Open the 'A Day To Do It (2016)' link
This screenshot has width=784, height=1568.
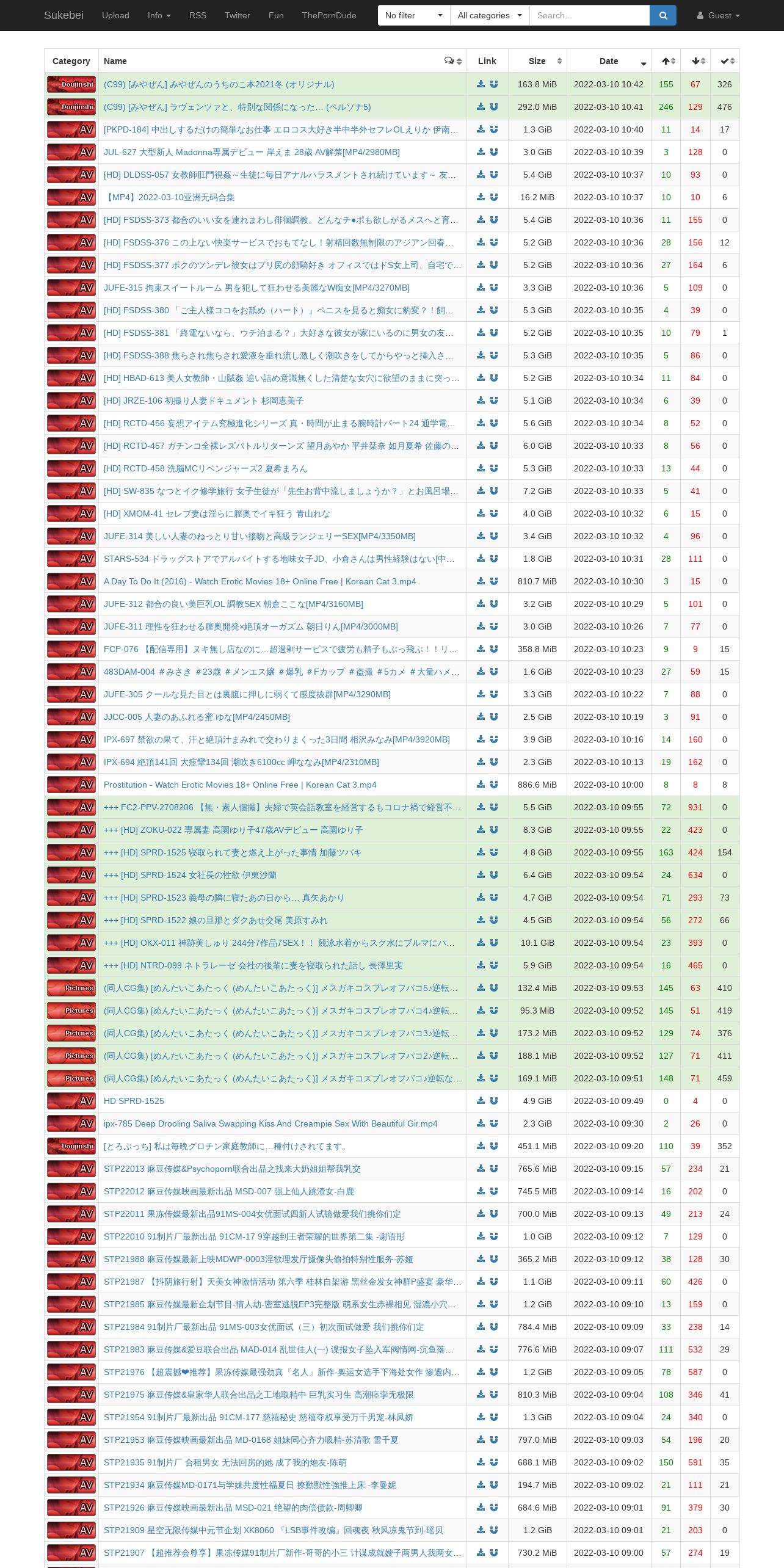pyautogui.click(x=260, y=581)
